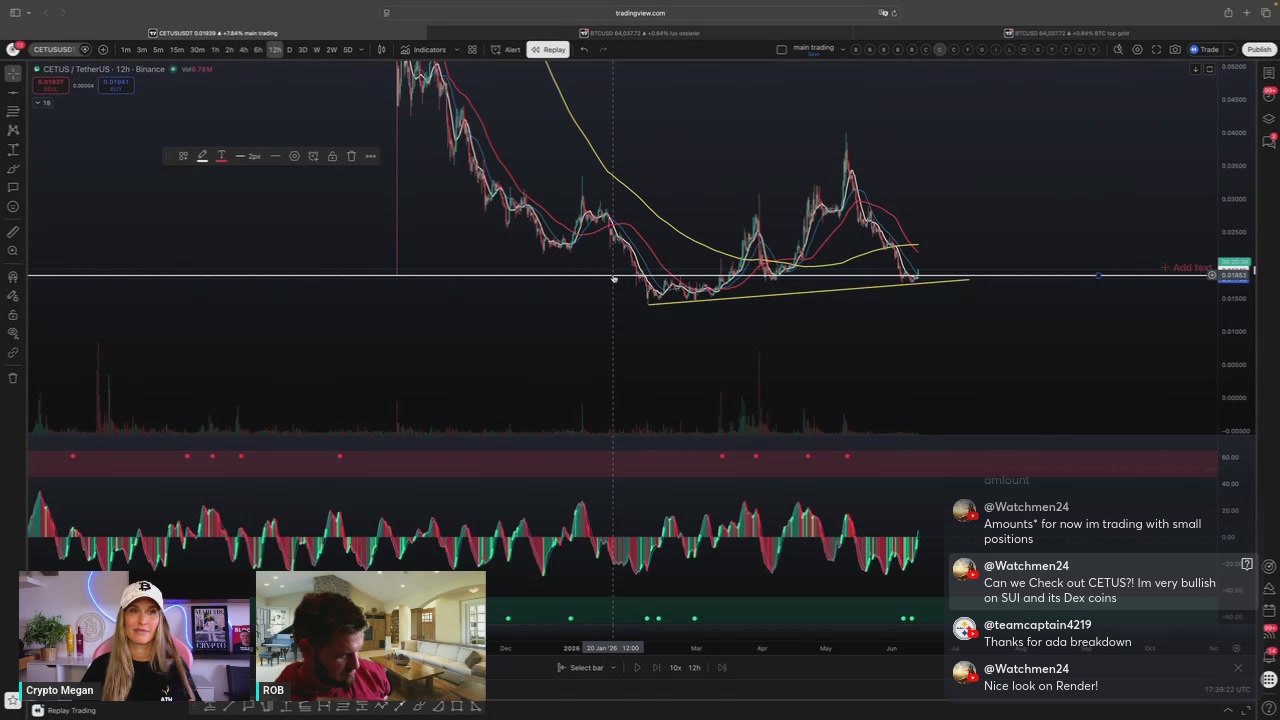
Task: Open quick search icon in top toolbar
Action: (x=1118, y=49)
